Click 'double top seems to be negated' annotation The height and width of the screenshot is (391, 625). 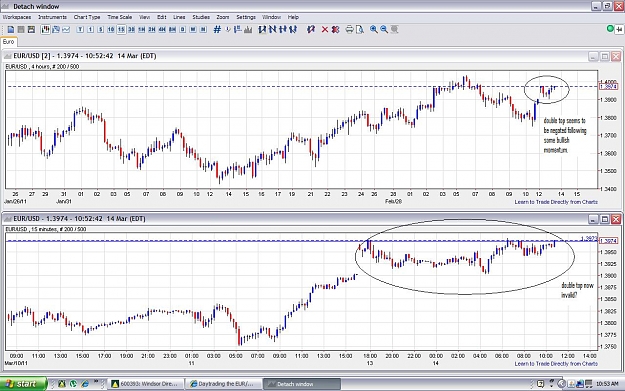click(x=565, y=135)
